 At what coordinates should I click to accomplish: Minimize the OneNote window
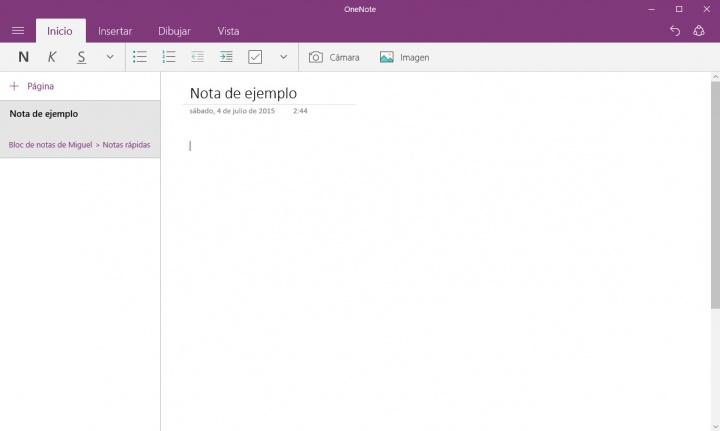pyautogui.click(x=651, y=9)
